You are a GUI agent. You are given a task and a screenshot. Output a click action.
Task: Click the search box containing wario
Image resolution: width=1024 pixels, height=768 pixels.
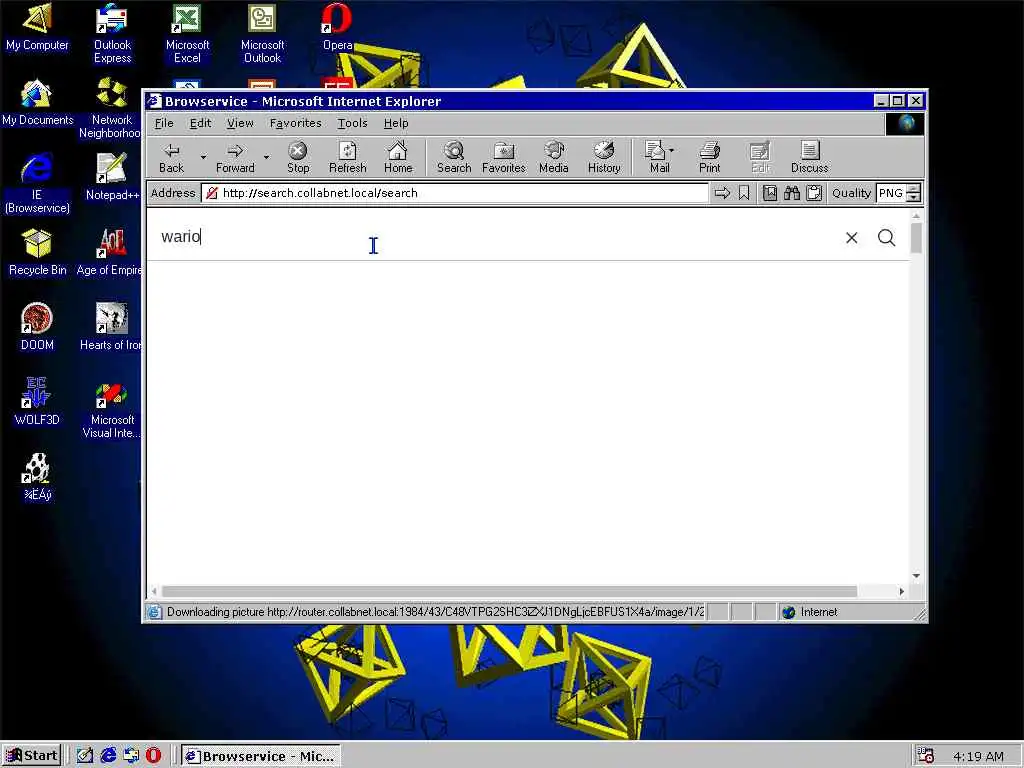pos(496,236)
